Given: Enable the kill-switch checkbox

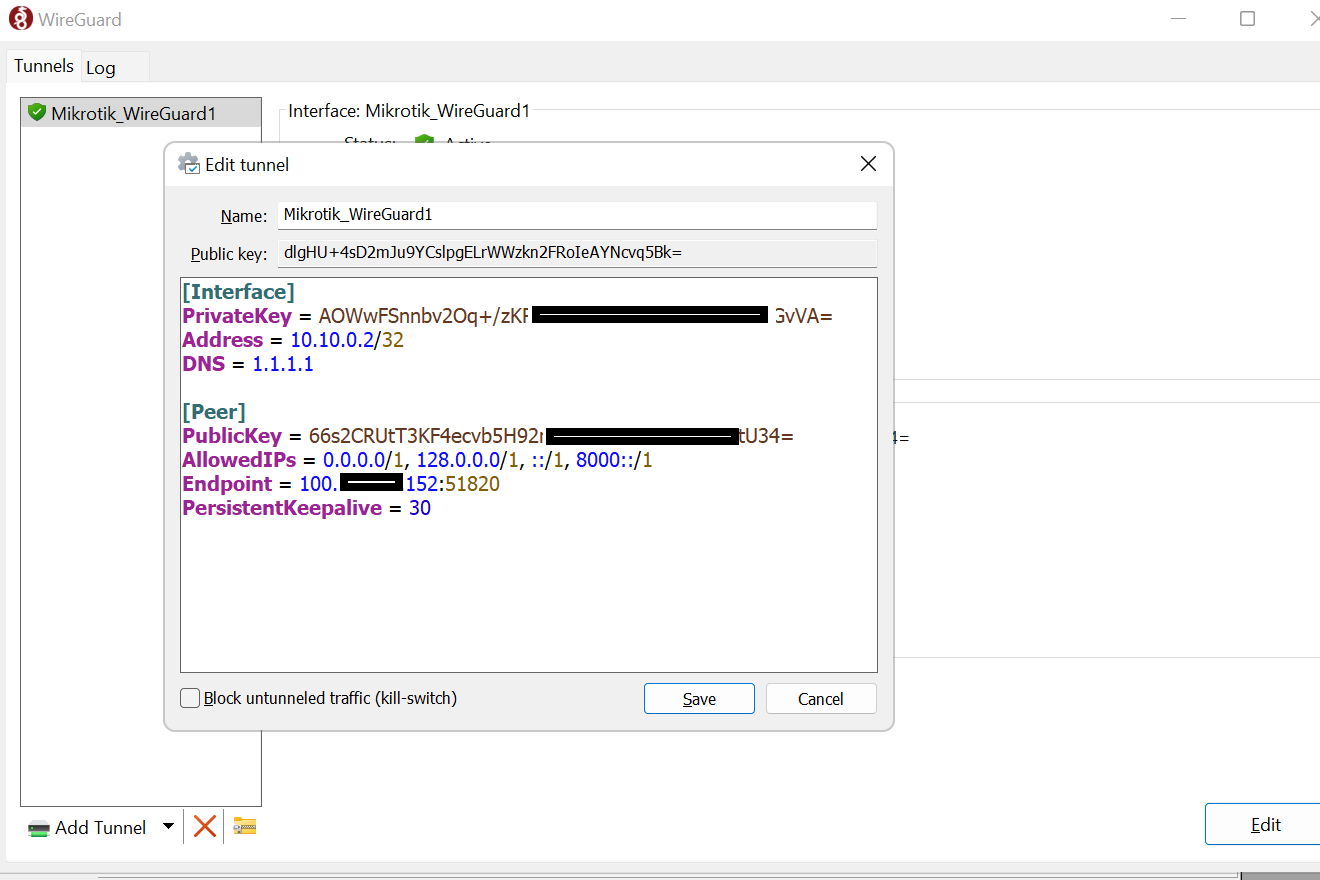Looking at the screenshot, I should tap(189, 698).
